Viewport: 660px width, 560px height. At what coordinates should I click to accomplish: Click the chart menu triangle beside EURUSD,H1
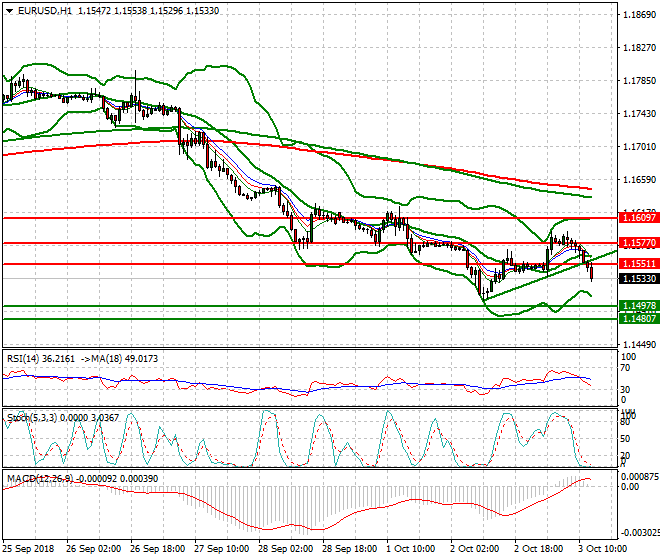tap(9, 11)
